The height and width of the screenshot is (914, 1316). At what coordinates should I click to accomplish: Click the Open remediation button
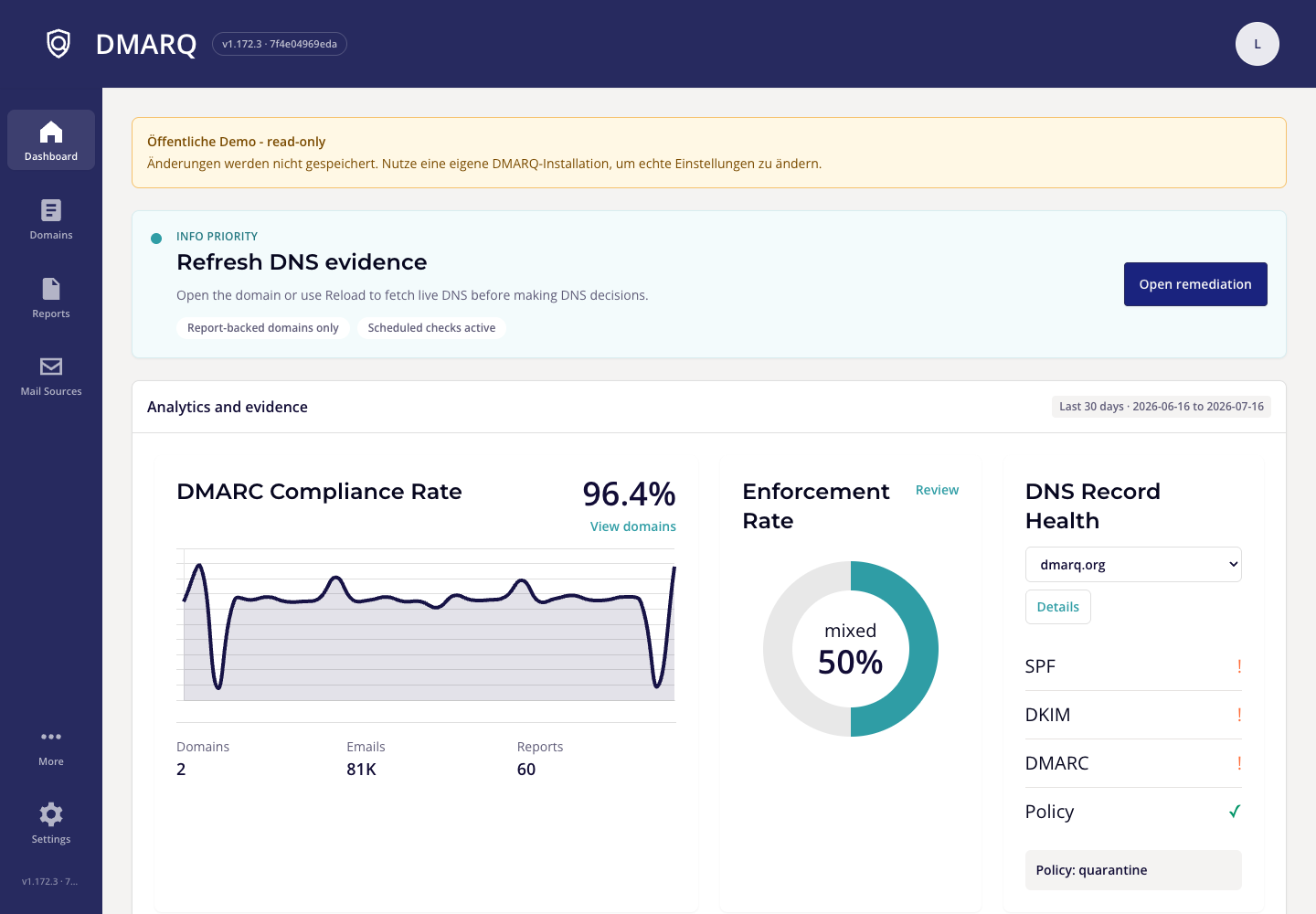(1195, 284)
